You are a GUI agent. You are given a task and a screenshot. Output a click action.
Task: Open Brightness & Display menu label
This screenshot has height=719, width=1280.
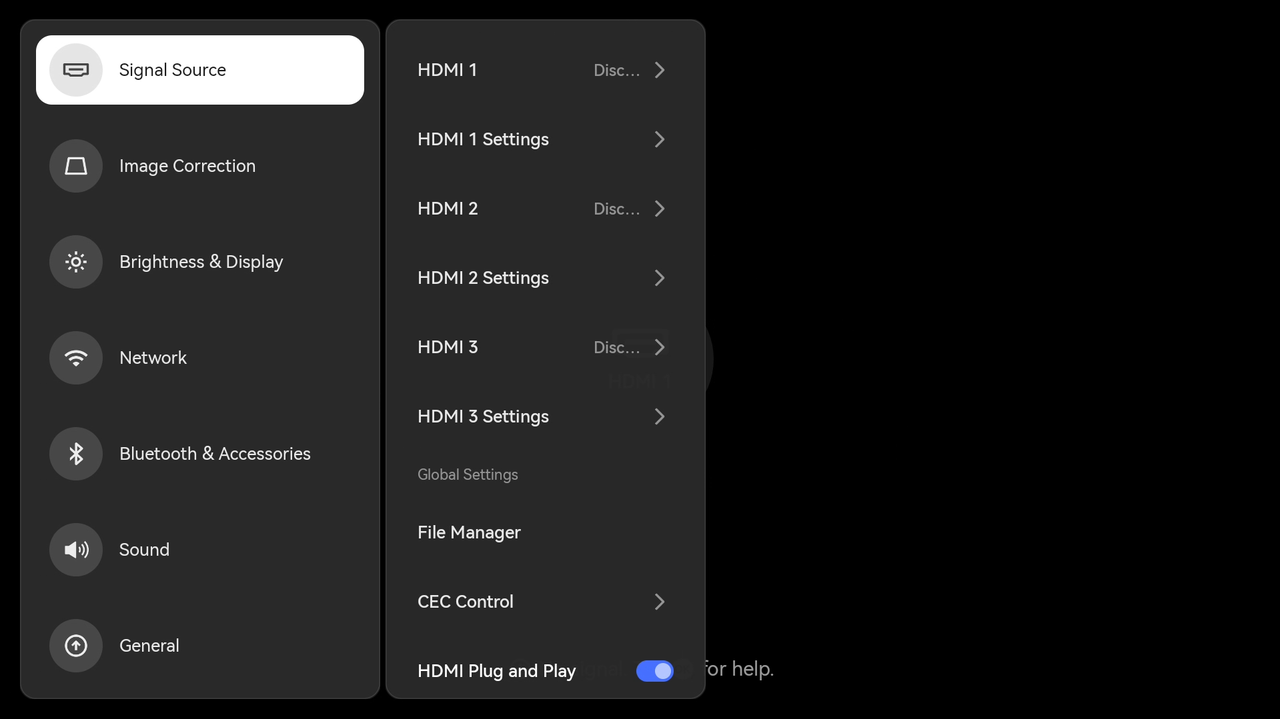click(x=201, y=262)
